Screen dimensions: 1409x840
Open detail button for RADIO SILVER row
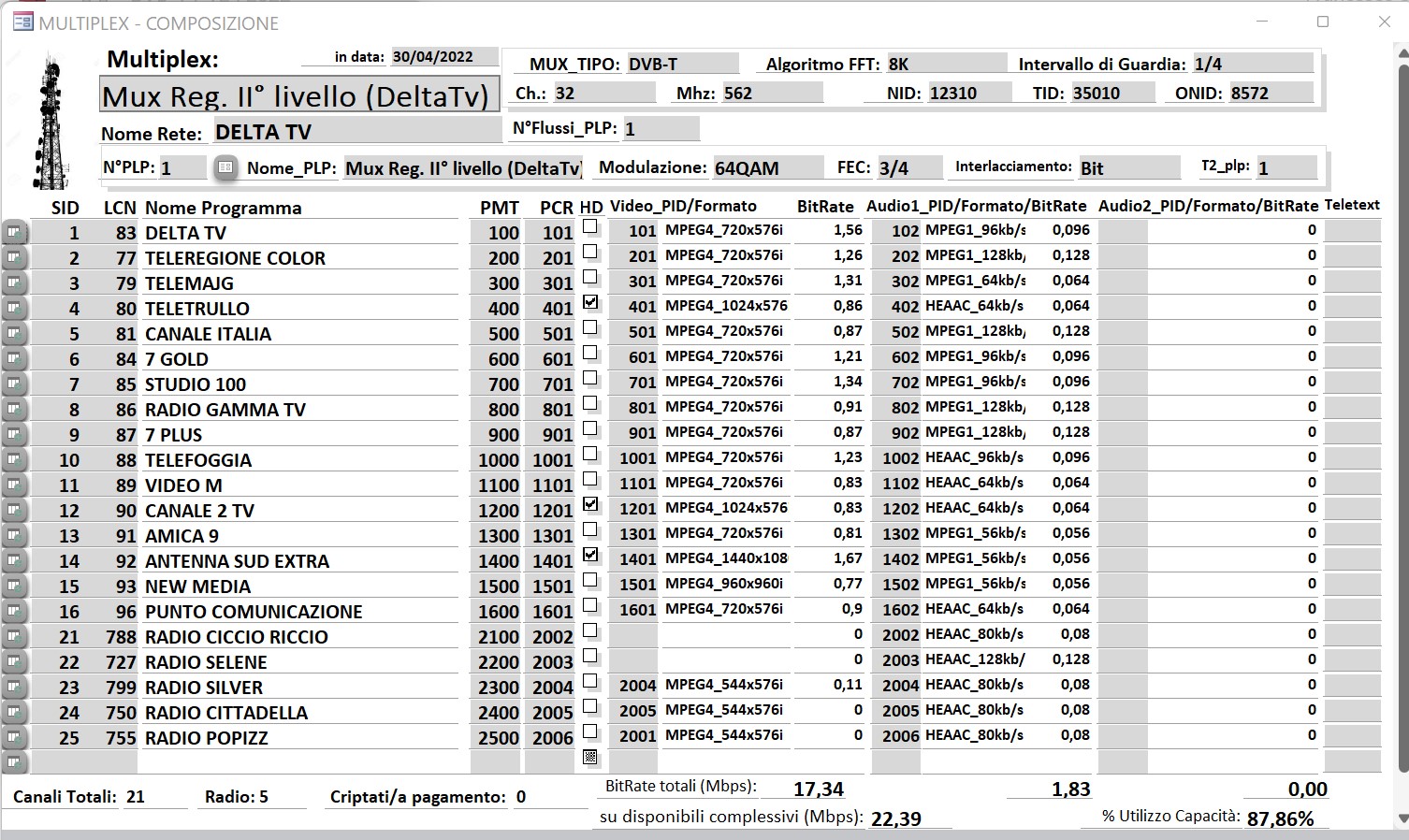(15, 688)
